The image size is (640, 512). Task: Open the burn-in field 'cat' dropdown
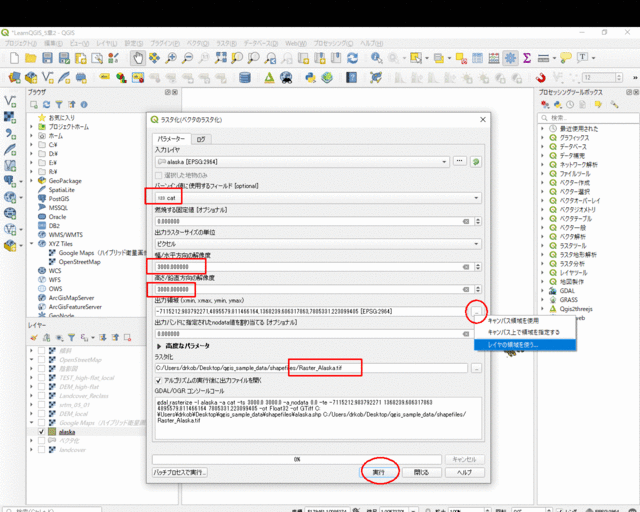pos(318,198)
